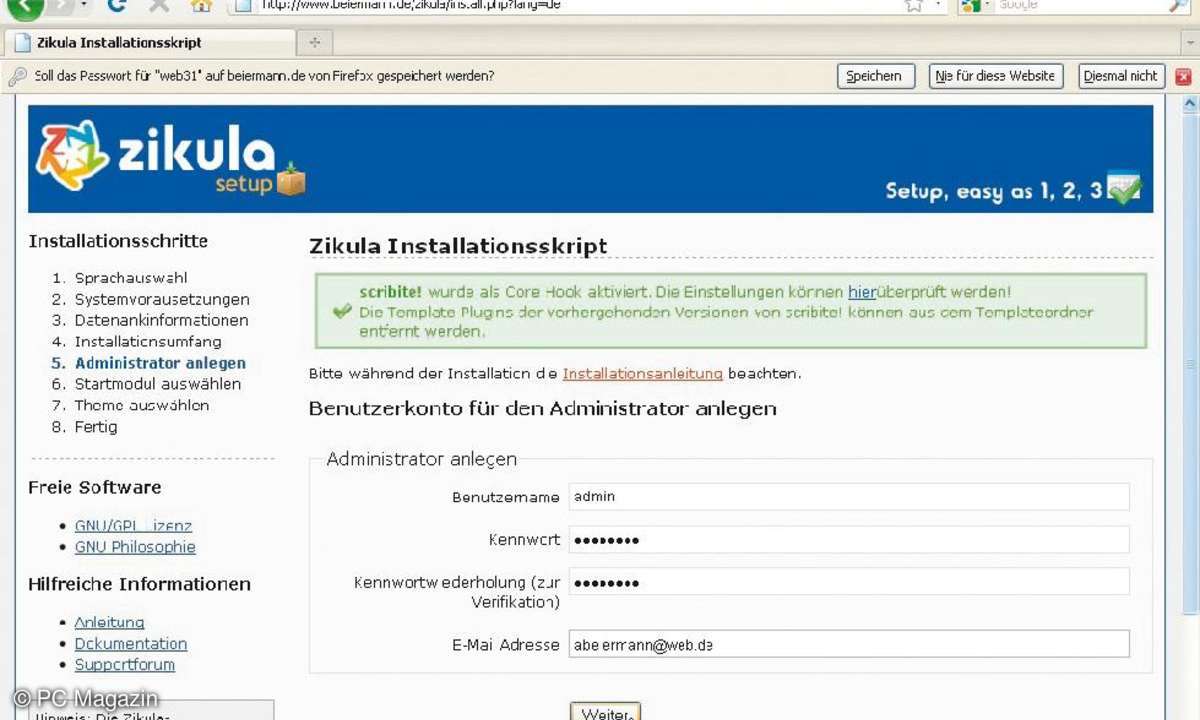The image size is (1200, 720).
Task: Click the step 1 Sprachauswahl text
Action: pyautogui.click(x=131, y=278)
